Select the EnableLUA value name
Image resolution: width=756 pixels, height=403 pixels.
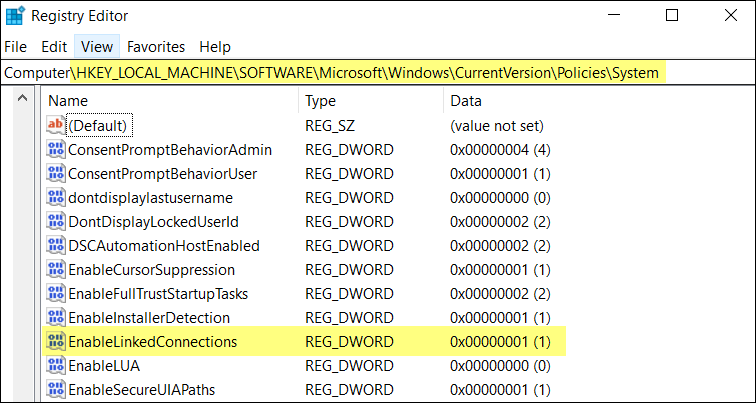(x=104, y=366)
